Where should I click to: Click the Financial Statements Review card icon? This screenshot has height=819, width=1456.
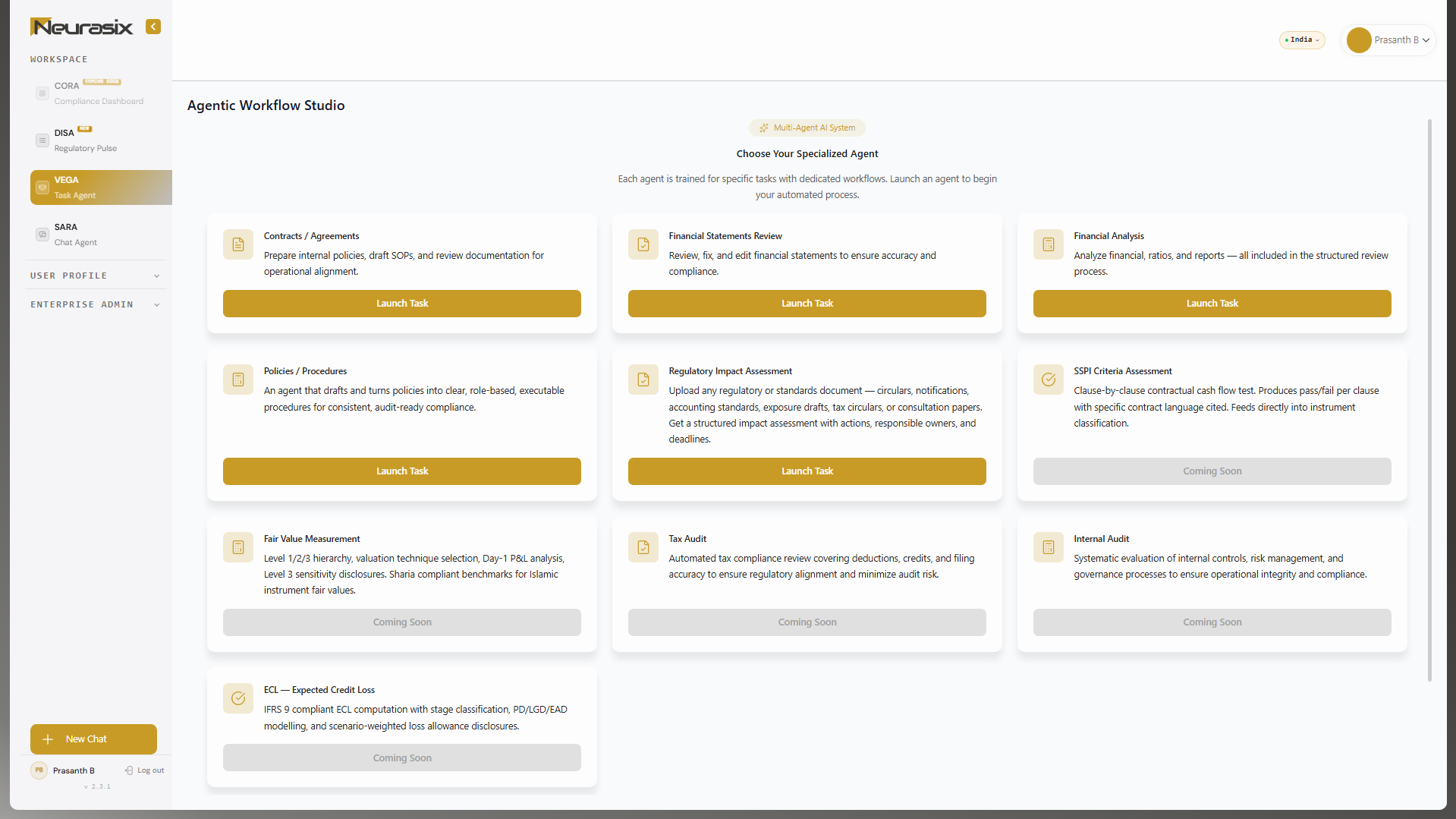coord(643,244)
